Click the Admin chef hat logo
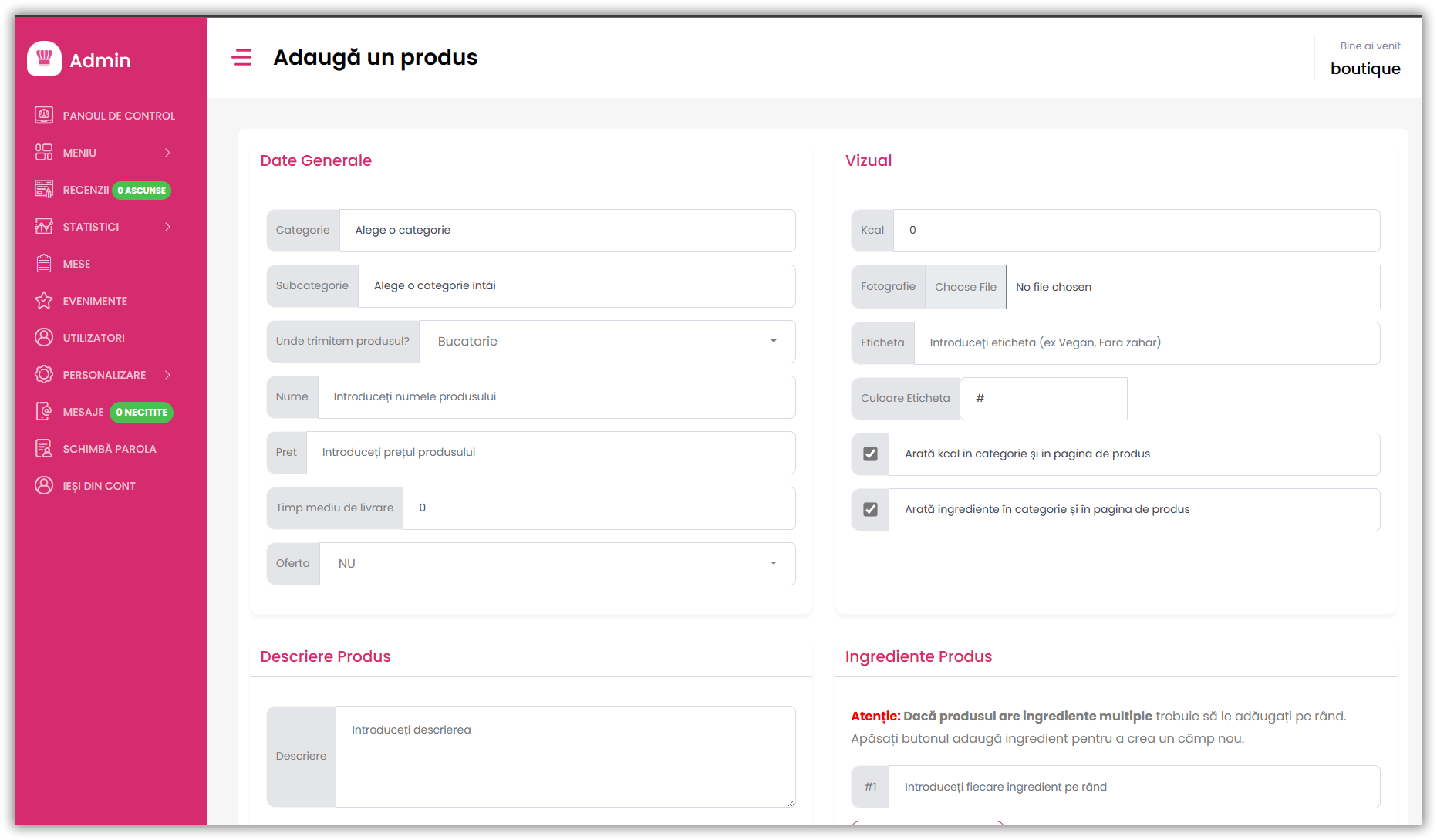 pyautogui.click(x=44, y=59)
